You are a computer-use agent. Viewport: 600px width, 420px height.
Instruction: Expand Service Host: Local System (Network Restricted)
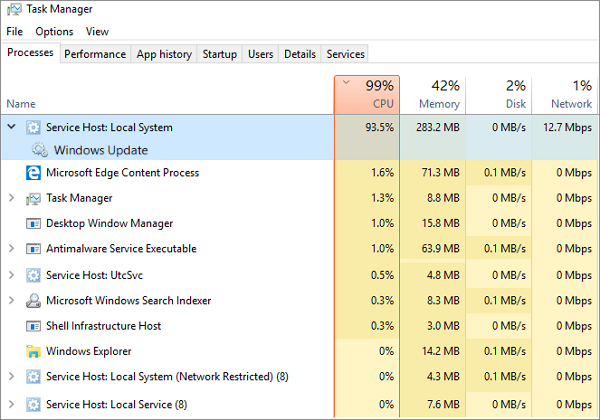(11, 376)
